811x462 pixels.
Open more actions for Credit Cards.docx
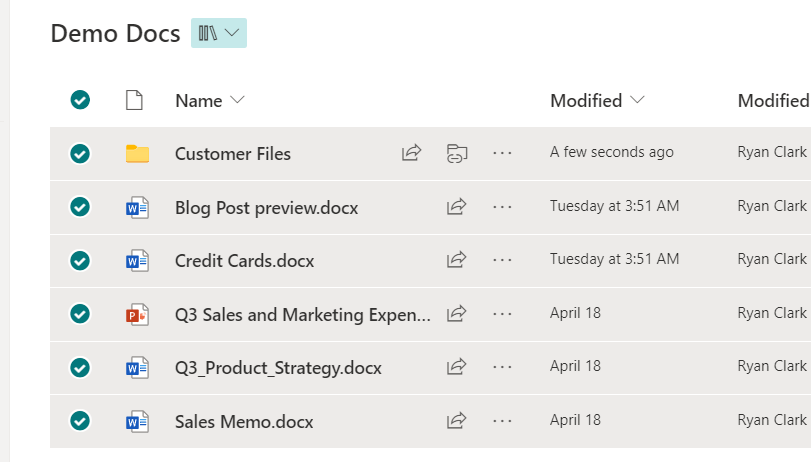[502, 260]
